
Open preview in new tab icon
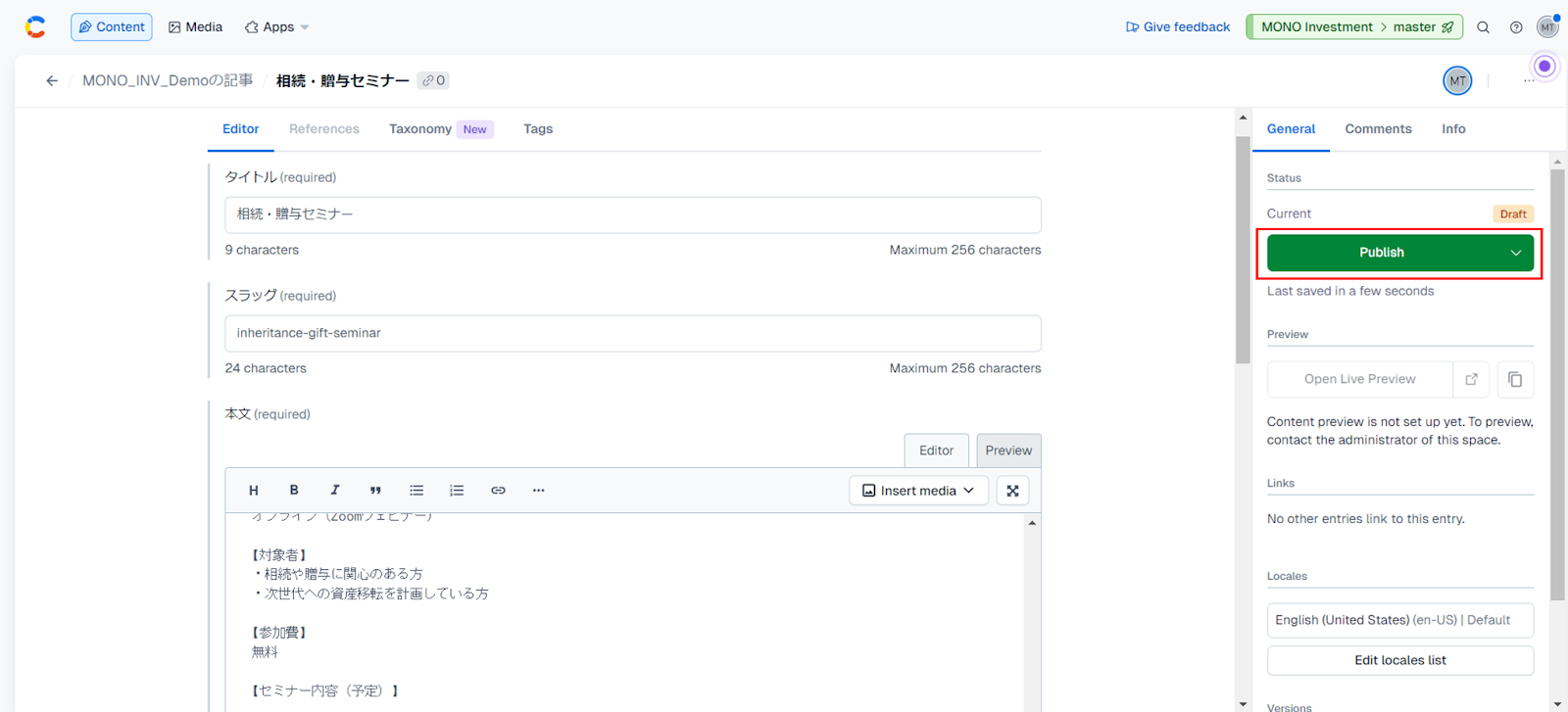click(x=1471, y=379)
